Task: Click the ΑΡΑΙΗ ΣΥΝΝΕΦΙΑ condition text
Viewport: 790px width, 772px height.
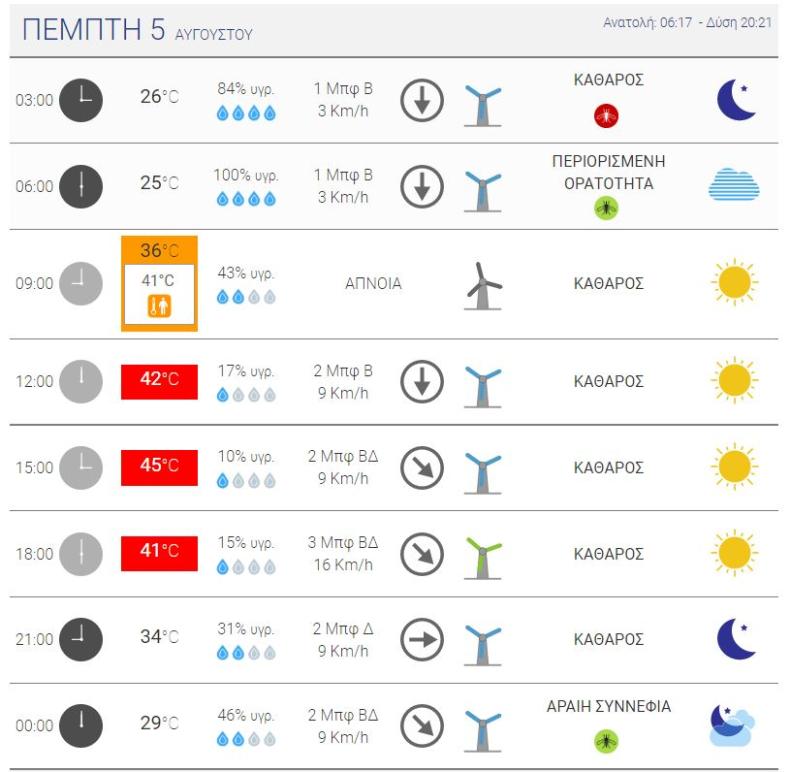Action: pyautogui.click(x=609, y=706)
